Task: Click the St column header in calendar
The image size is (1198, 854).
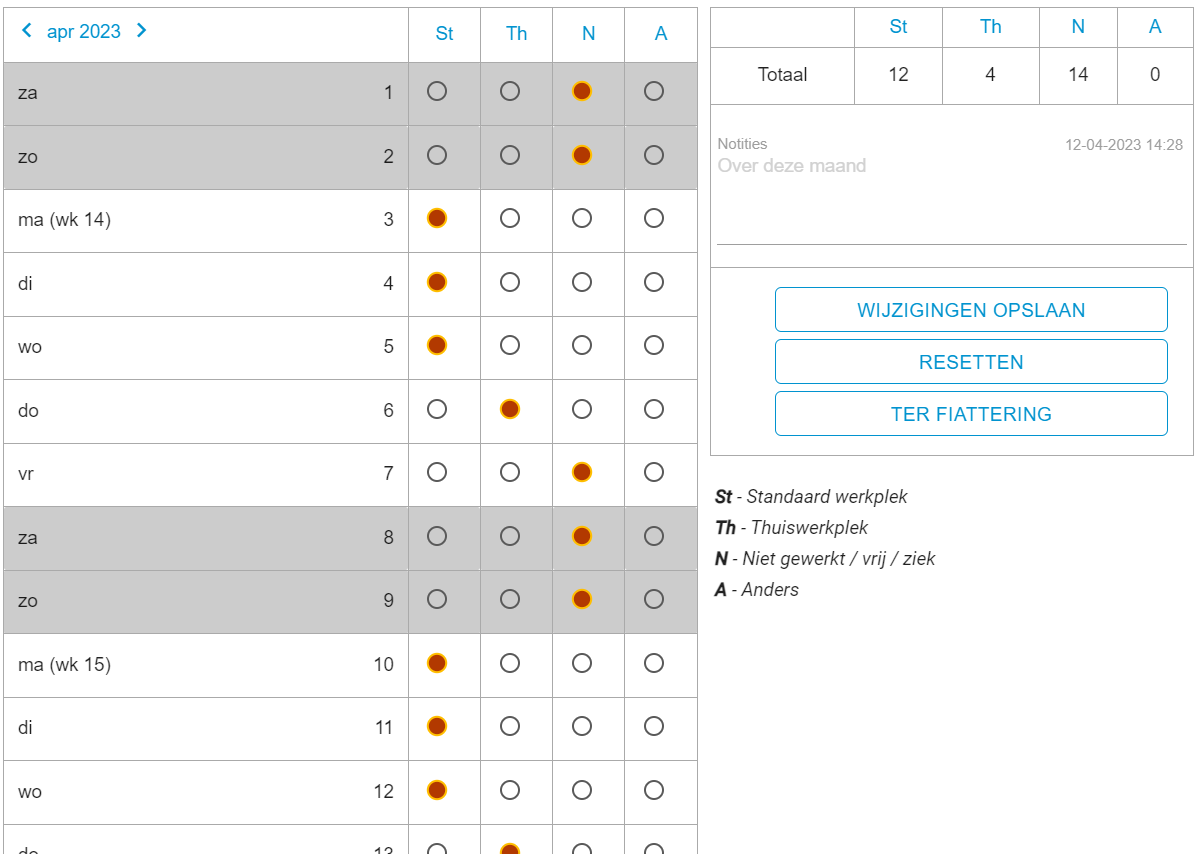Action: (444, 33)
